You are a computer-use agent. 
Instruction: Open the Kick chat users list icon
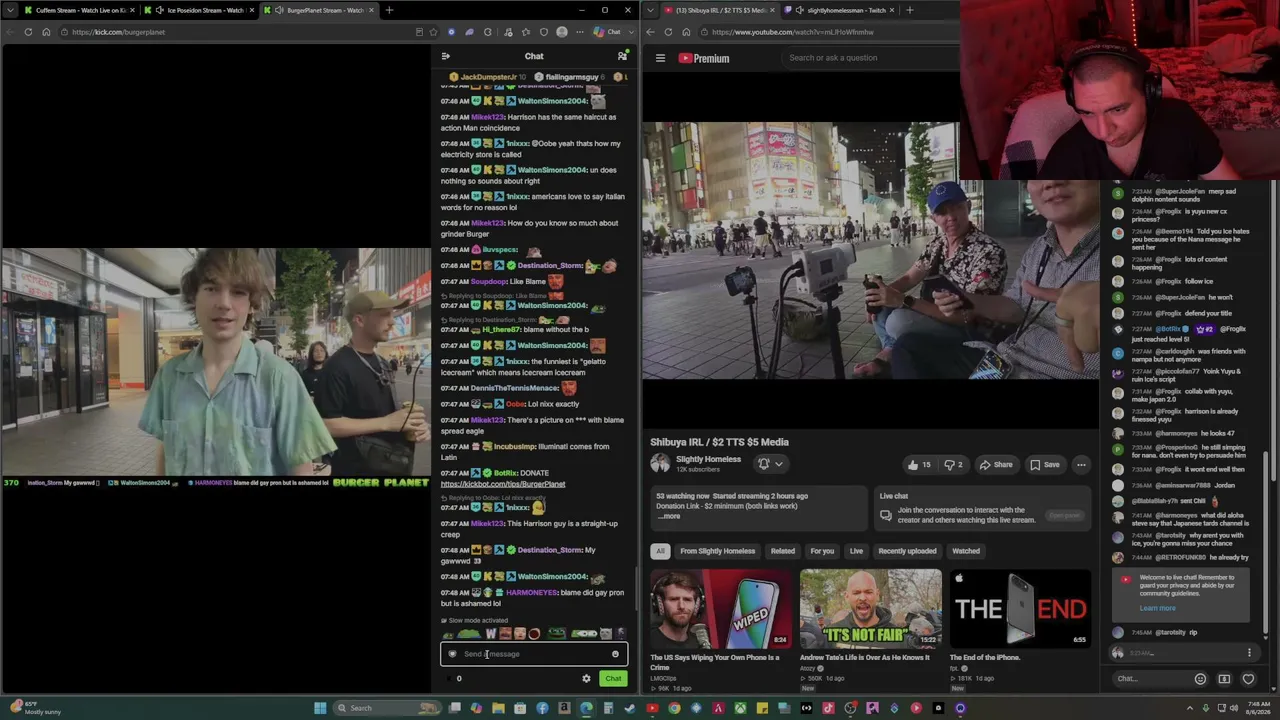(x=622, y=56)
